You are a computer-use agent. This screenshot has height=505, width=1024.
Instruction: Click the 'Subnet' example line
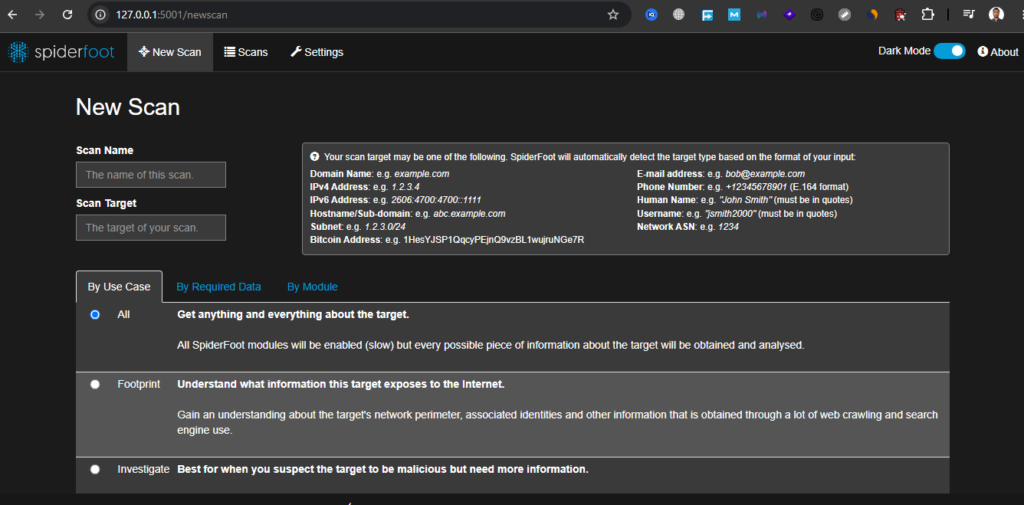click(358, 227)
